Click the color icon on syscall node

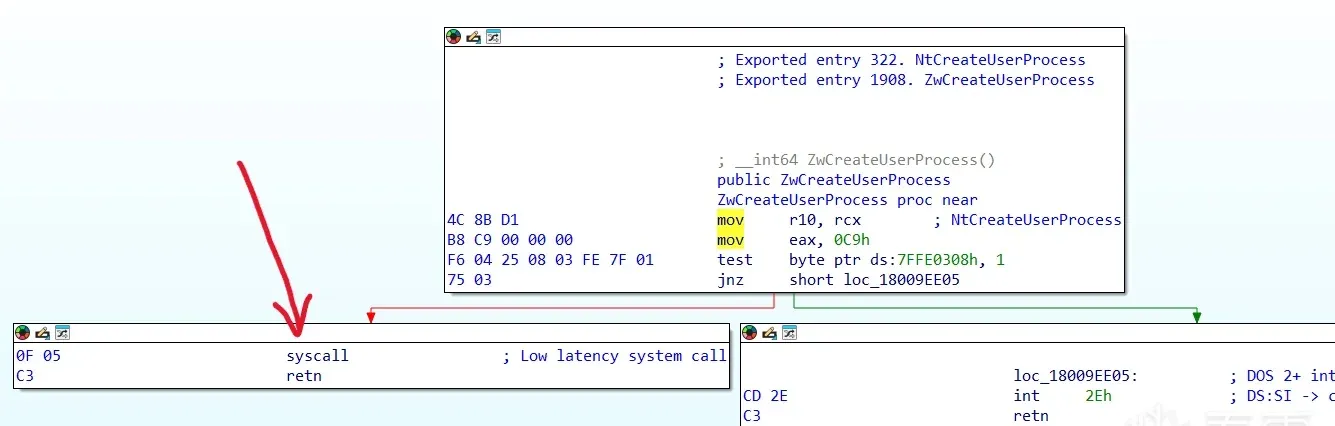pyautogui.click(x=22, y=332)
